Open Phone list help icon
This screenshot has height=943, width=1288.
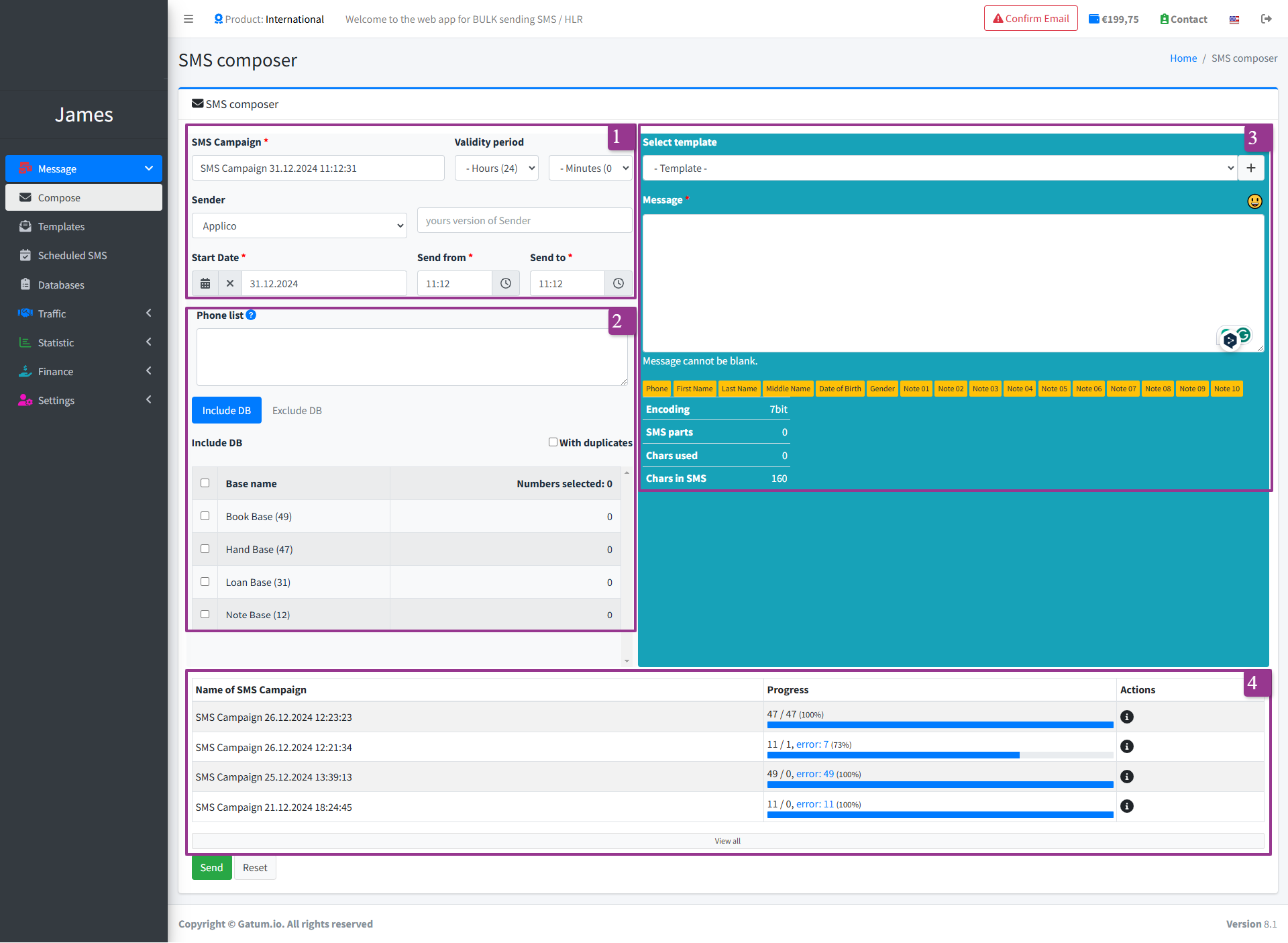point(251,315)
